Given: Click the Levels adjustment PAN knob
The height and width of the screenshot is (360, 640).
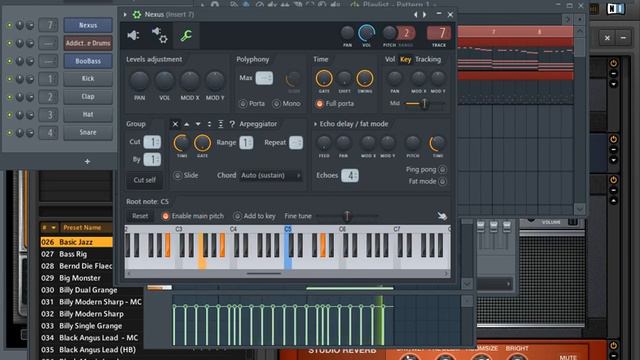Looking at the screenshot, I should pyautogui.click(x=139, y=81).
